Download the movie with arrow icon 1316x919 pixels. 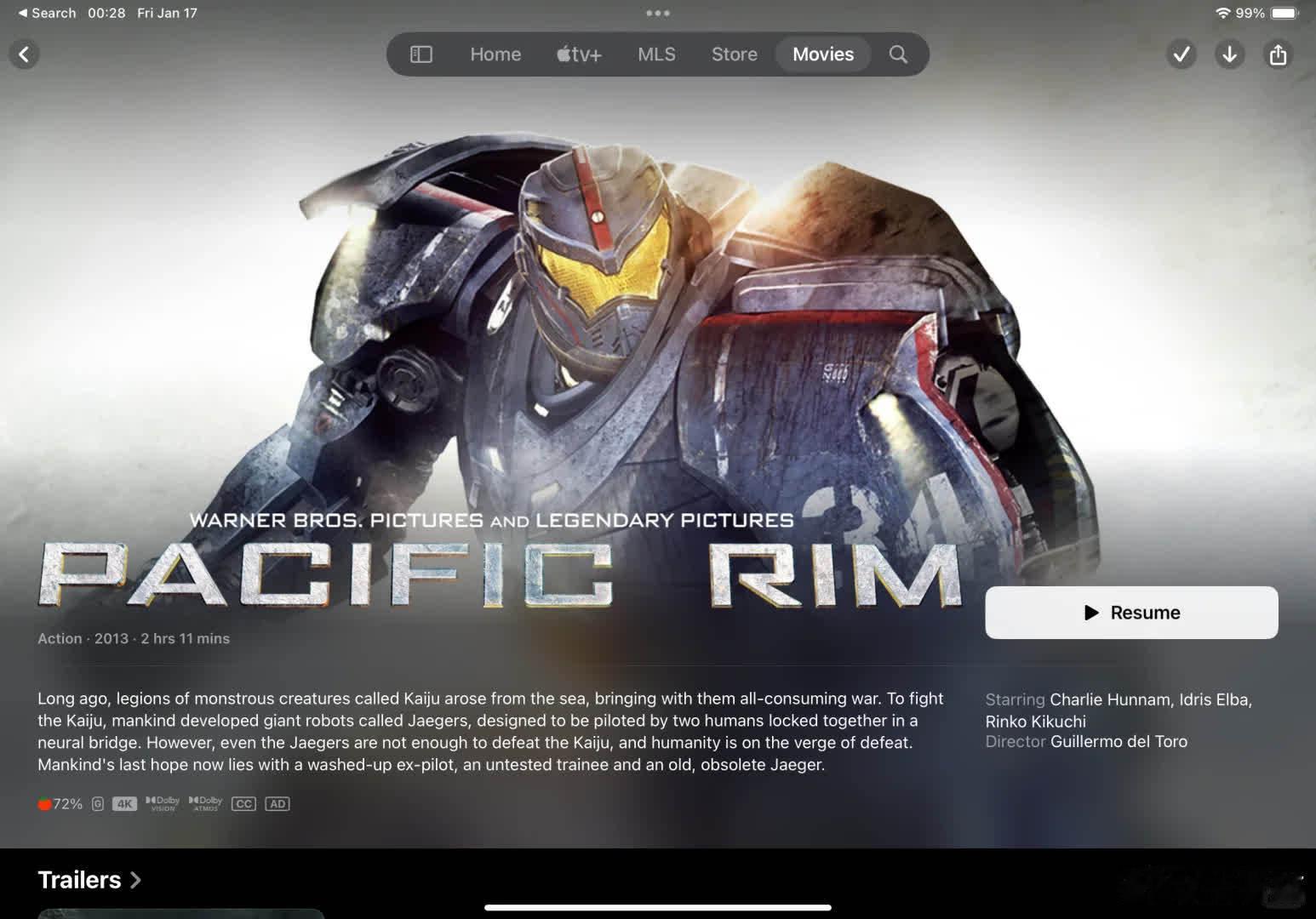1229,54
